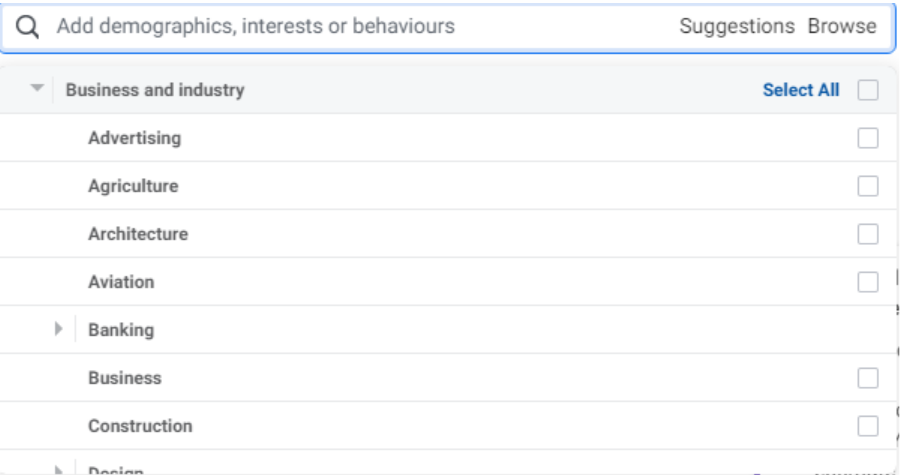
Task: Click the Advertising list item label
Action: [134, 138]
